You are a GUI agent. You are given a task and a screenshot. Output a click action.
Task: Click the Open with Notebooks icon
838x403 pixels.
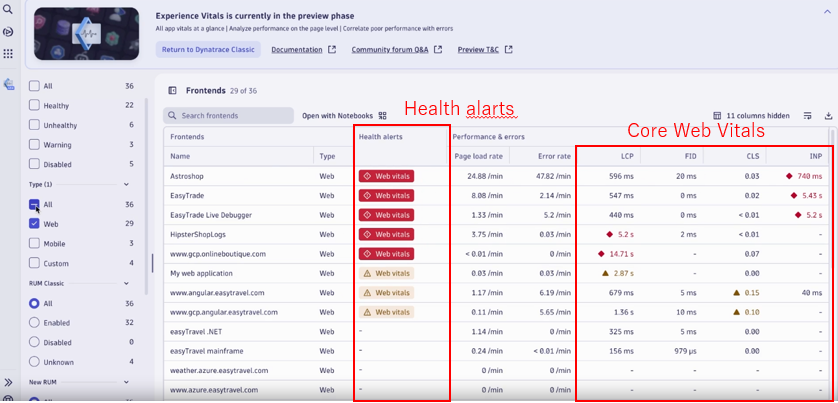382,116
